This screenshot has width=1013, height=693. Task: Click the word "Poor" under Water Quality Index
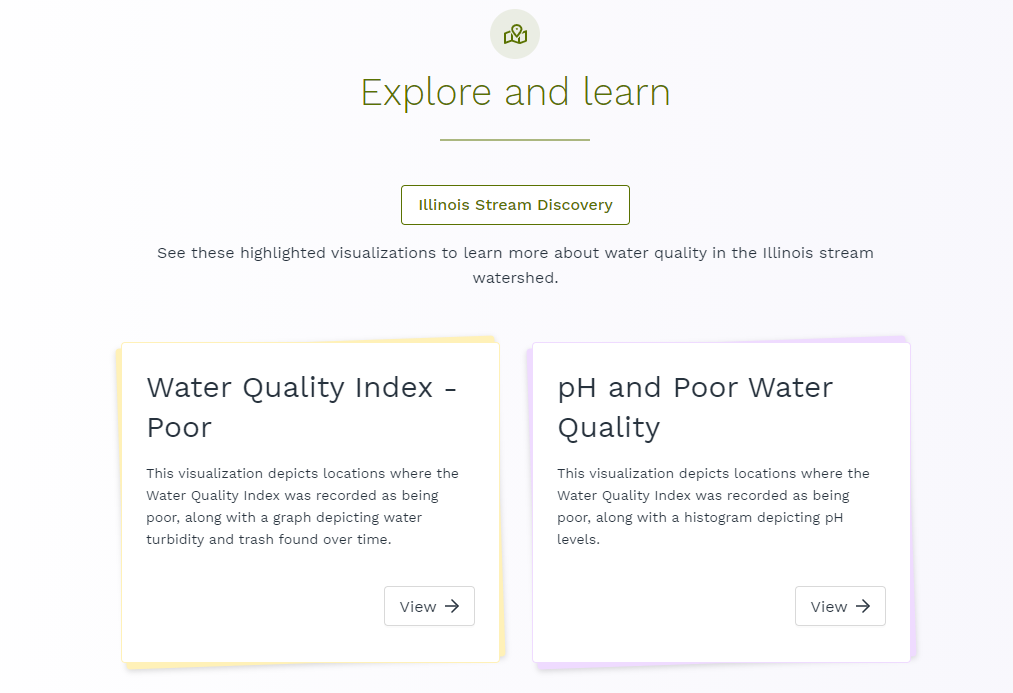[x=179, y=427]
